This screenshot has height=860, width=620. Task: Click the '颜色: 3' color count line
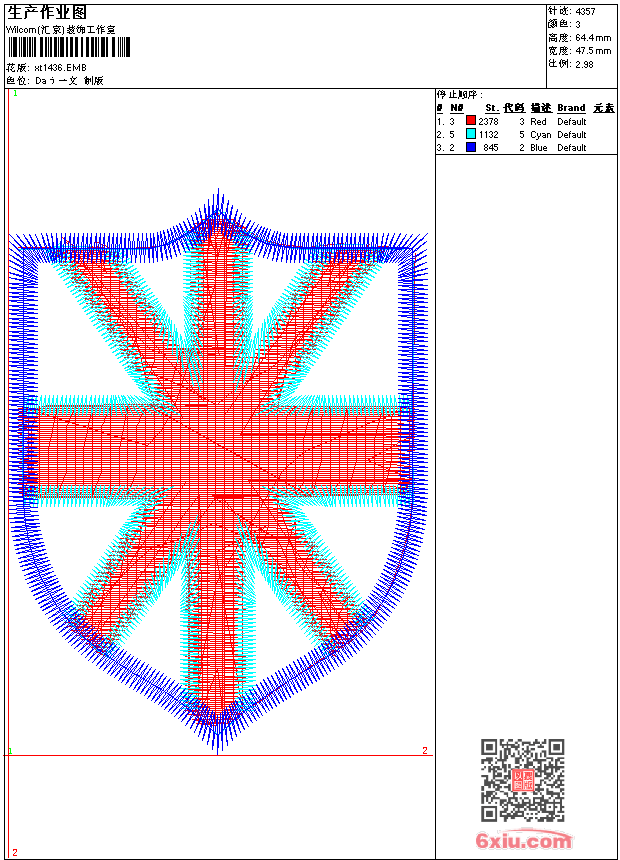coord(564,24)
